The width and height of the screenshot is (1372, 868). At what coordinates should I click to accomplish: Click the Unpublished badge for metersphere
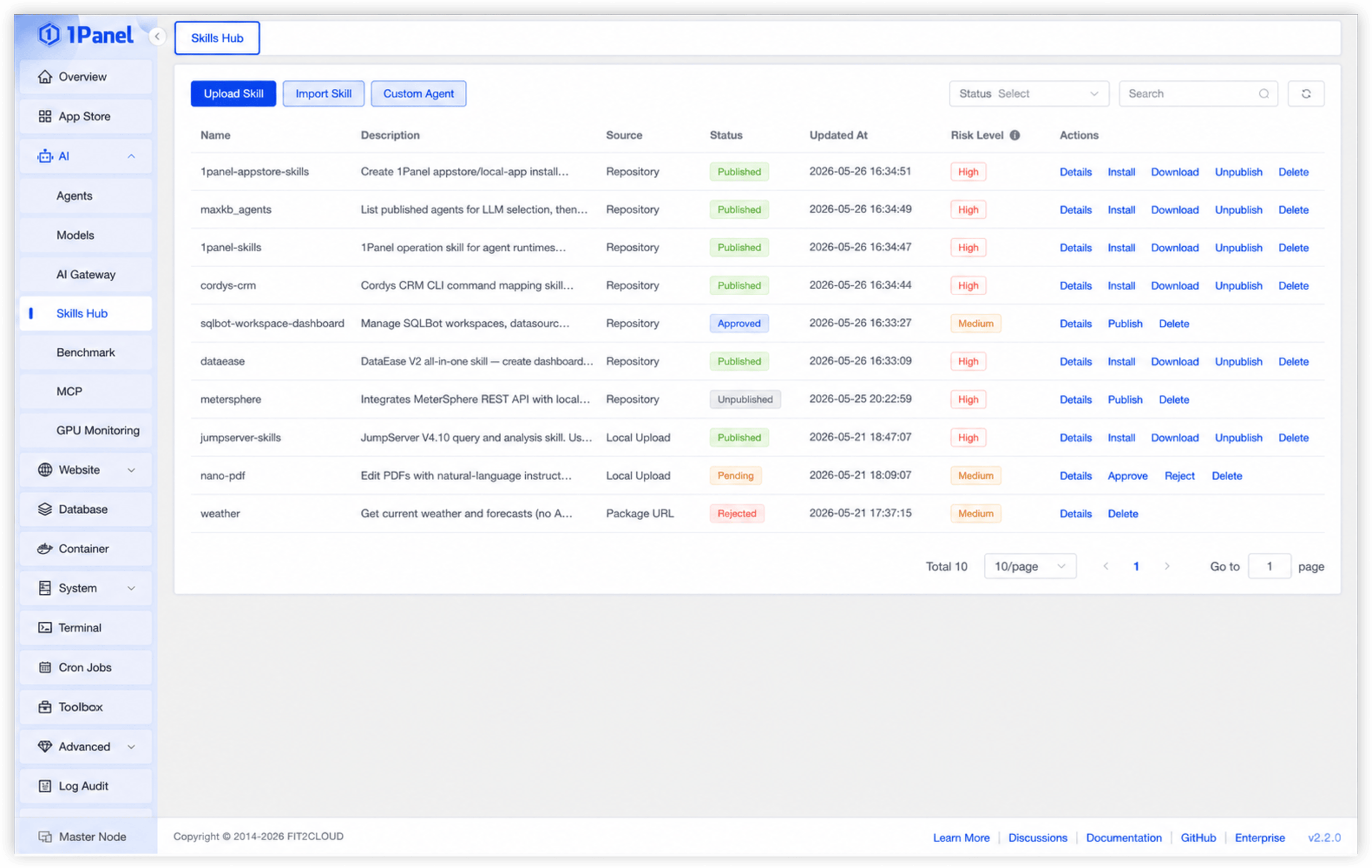(745, 399)
